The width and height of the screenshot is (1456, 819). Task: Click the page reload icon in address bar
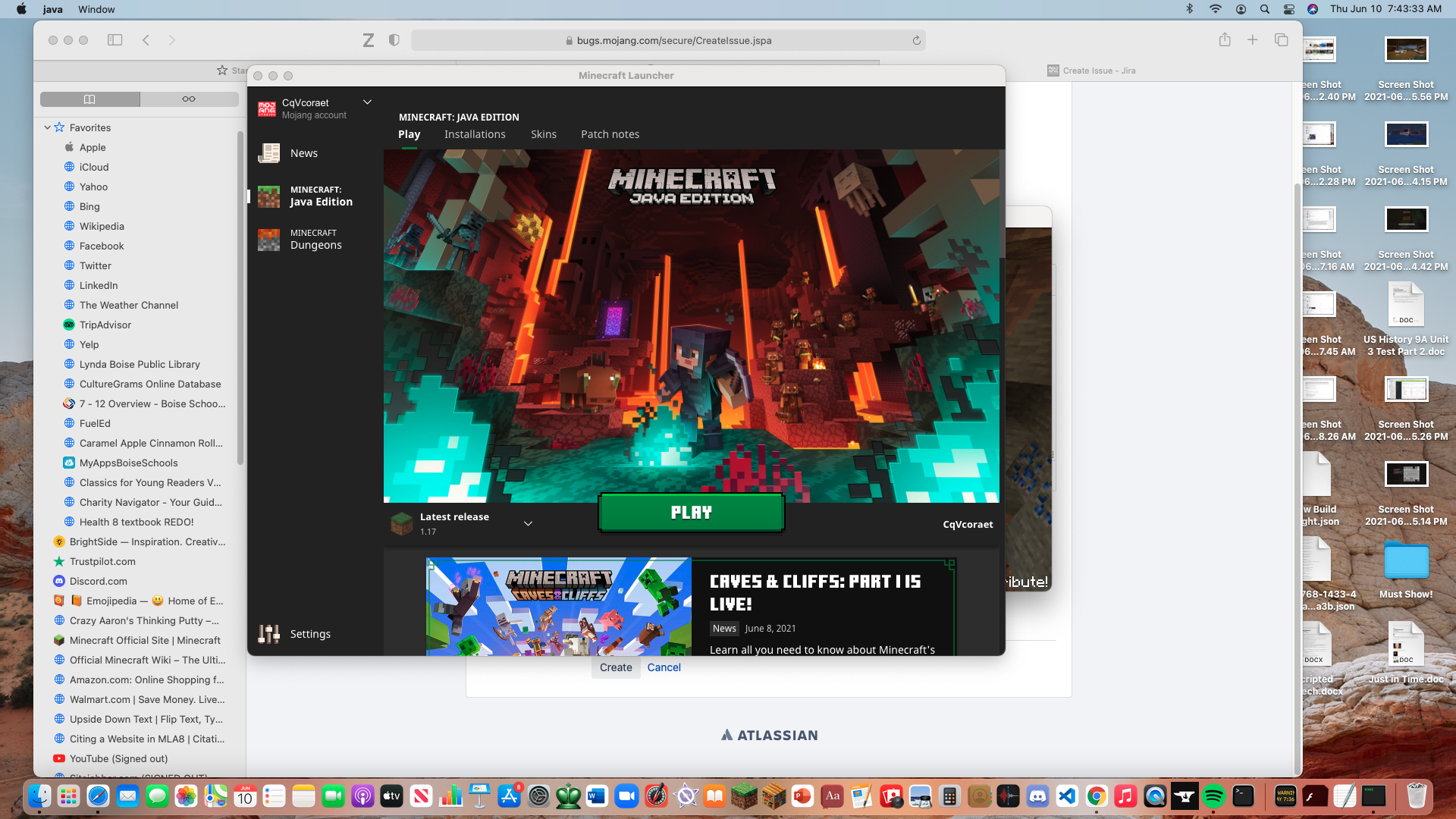(916, 41)
